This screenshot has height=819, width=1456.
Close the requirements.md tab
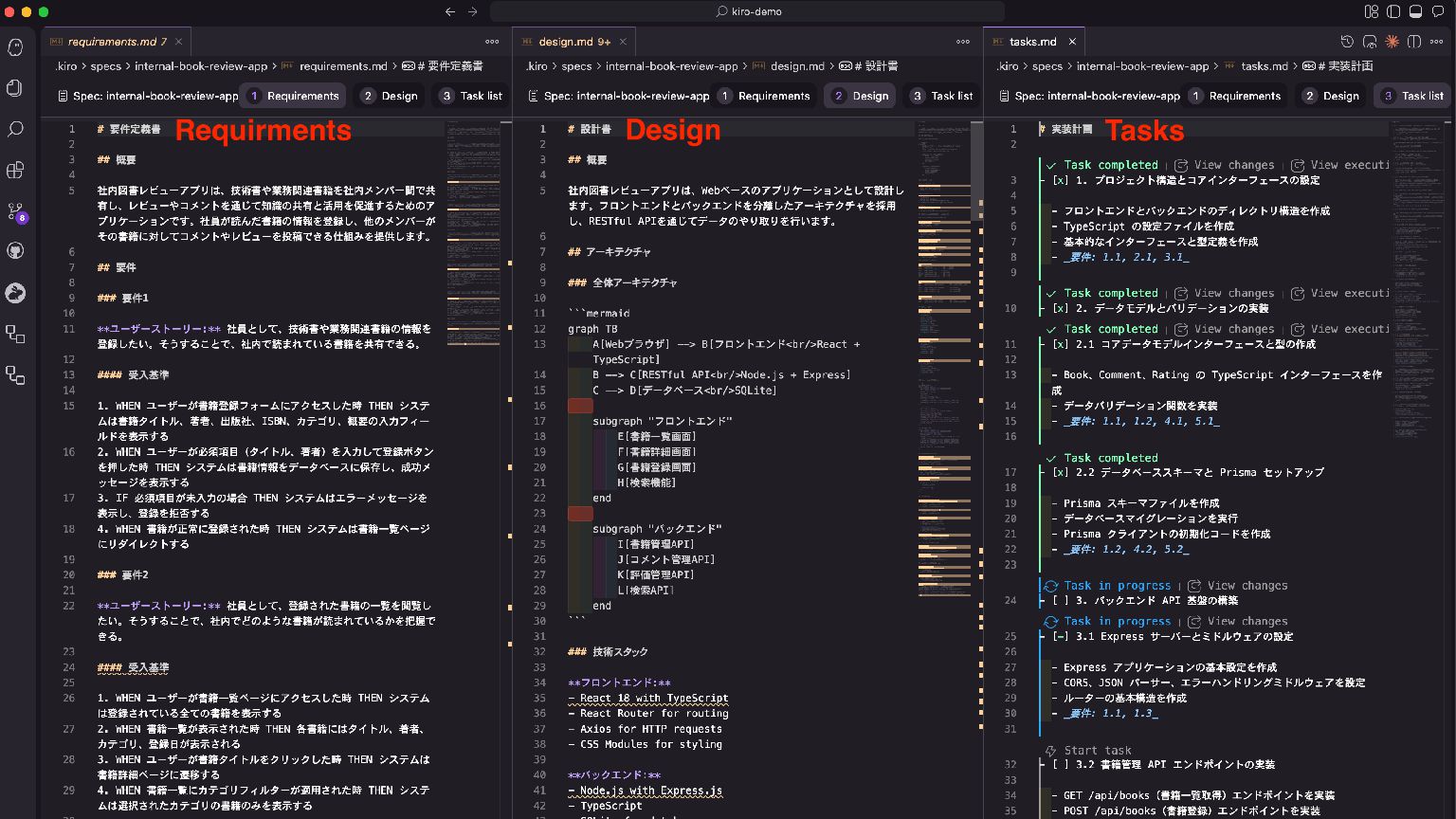tap(178, 42)
